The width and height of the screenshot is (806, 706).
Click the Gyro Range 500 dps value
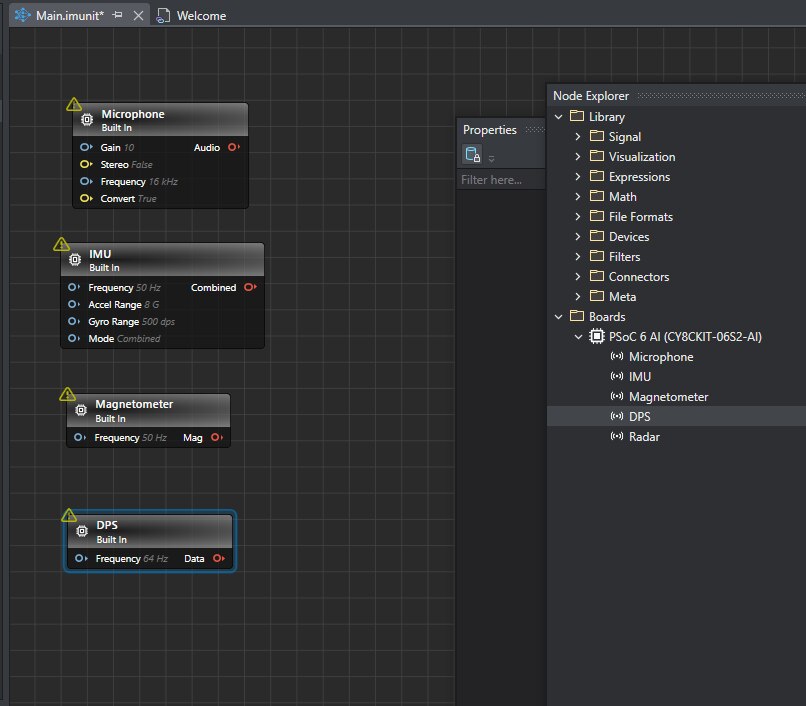tap(158, 321)
